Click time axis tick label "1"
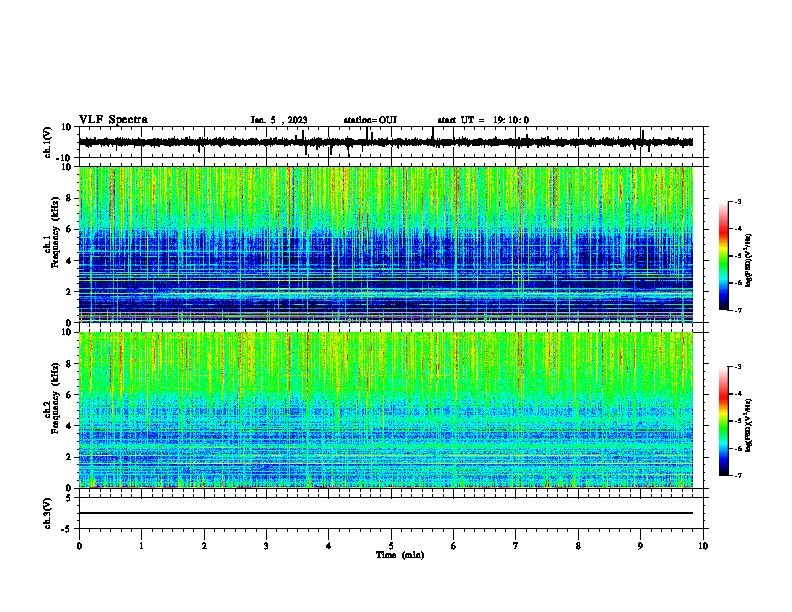 click(141, 546)
